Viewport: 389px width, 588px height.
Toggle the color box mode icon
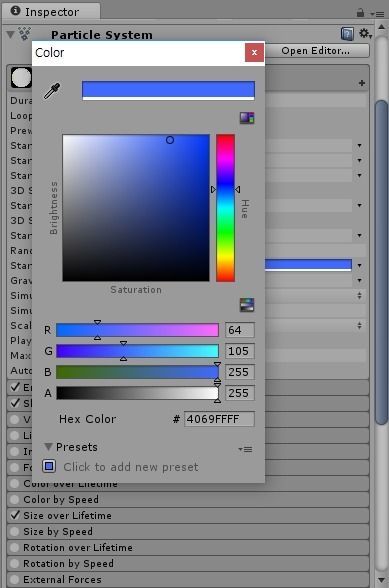pyautogui.click(x=247, y=118)
